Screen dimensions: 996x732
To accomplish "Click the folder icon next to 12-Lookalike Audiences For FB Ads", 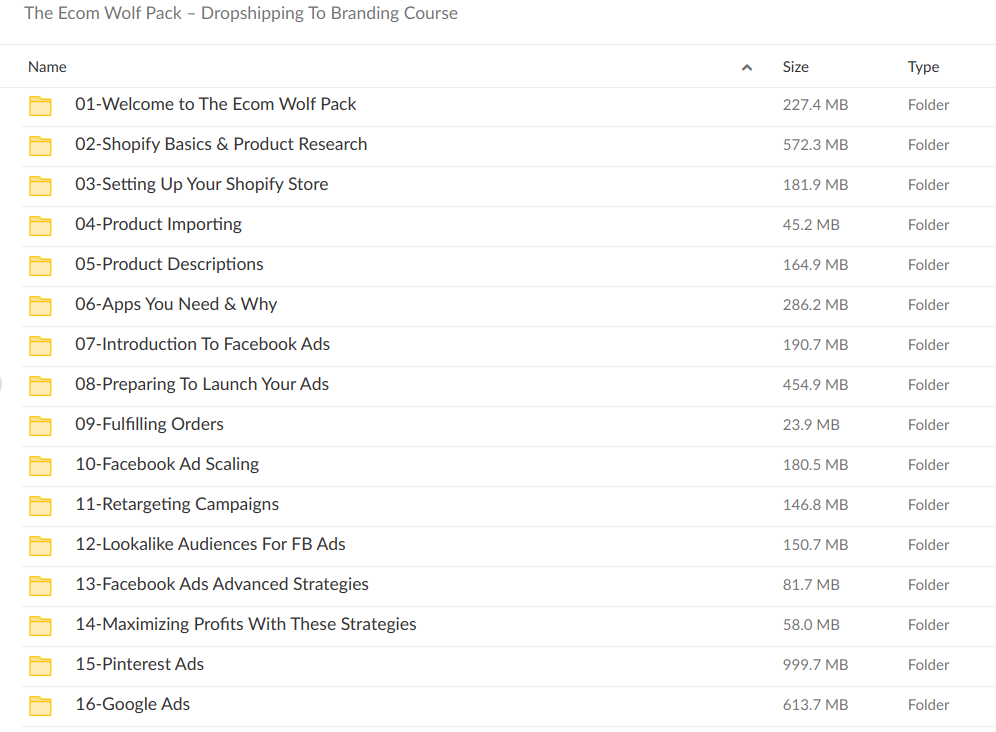I will pyautogui.click(x=40, y=544).
